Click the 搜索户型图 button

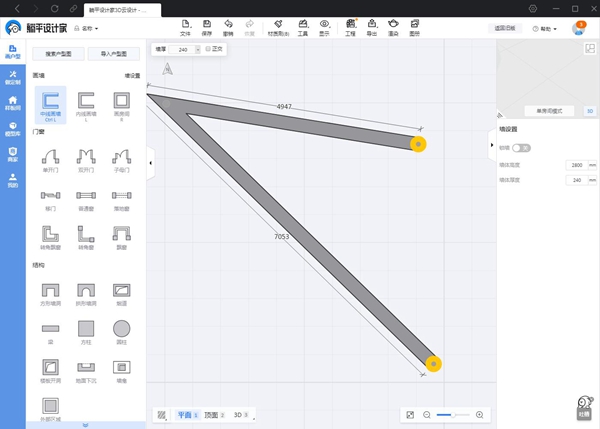56,54
